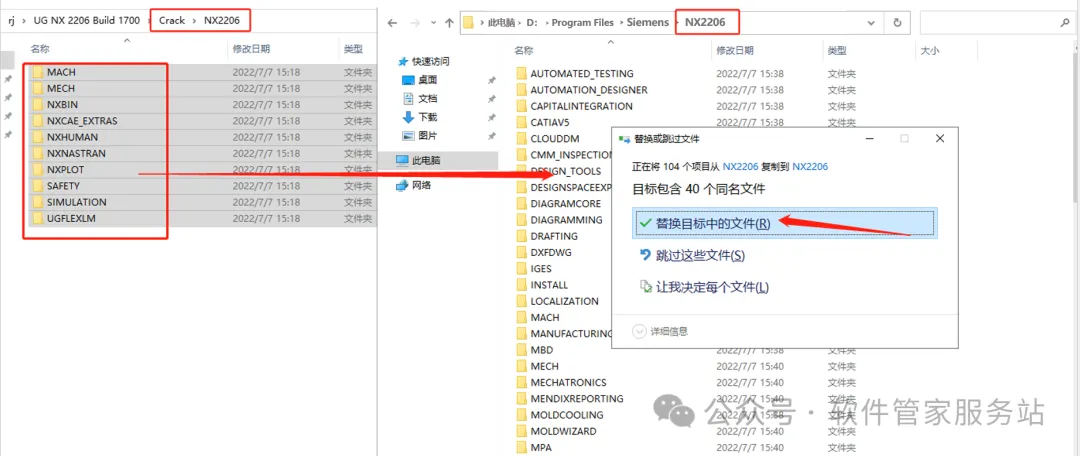Sort by 修改日期 column in the left window

click(251, 49)
